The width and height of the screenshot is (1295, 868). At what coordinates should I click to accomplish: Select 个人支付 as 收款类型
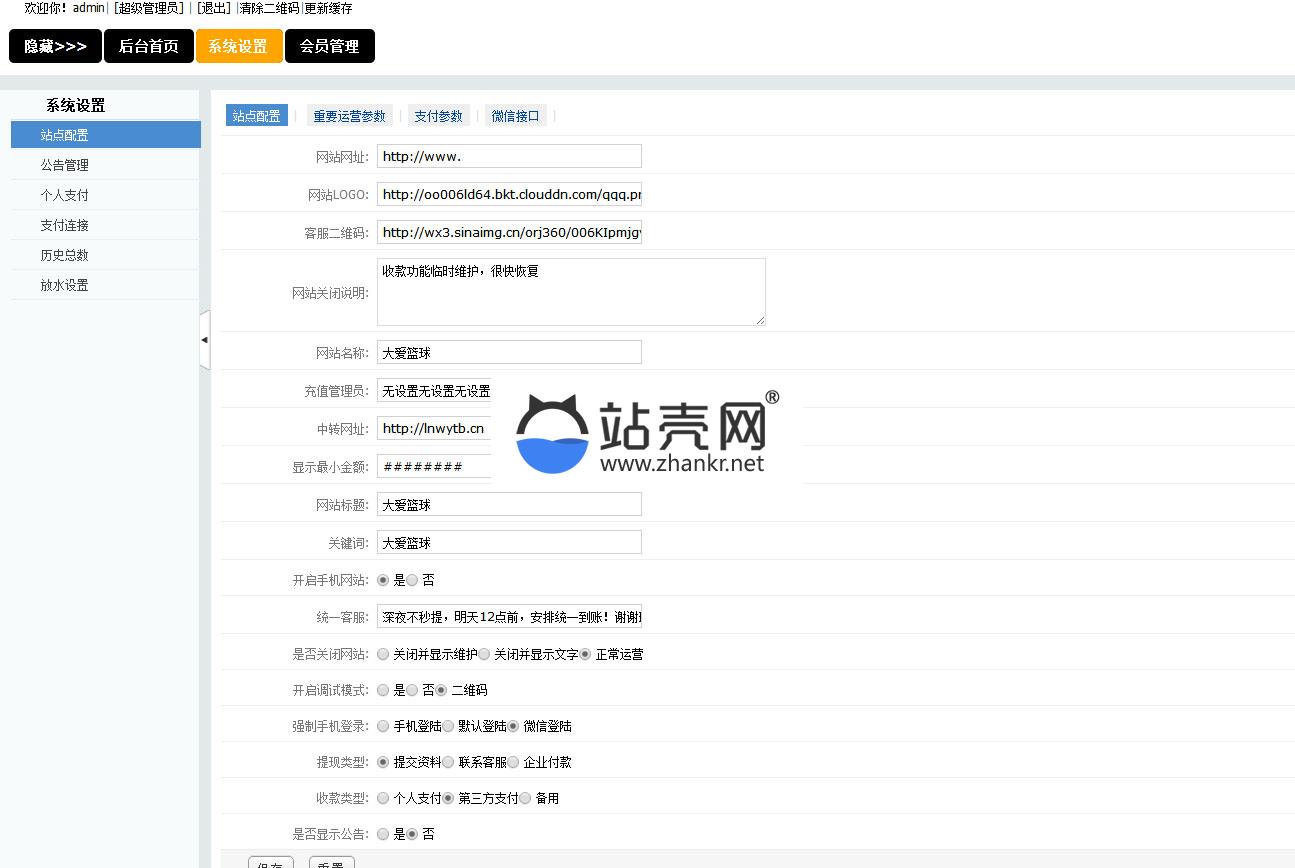pos(383,798)
